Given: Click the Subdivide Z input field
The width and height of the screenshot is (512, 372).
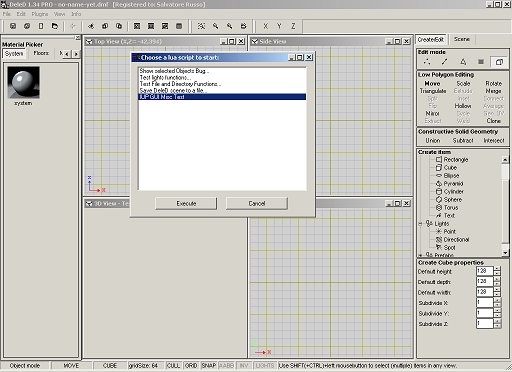Looking at the screenshot, I should (485, 323).
